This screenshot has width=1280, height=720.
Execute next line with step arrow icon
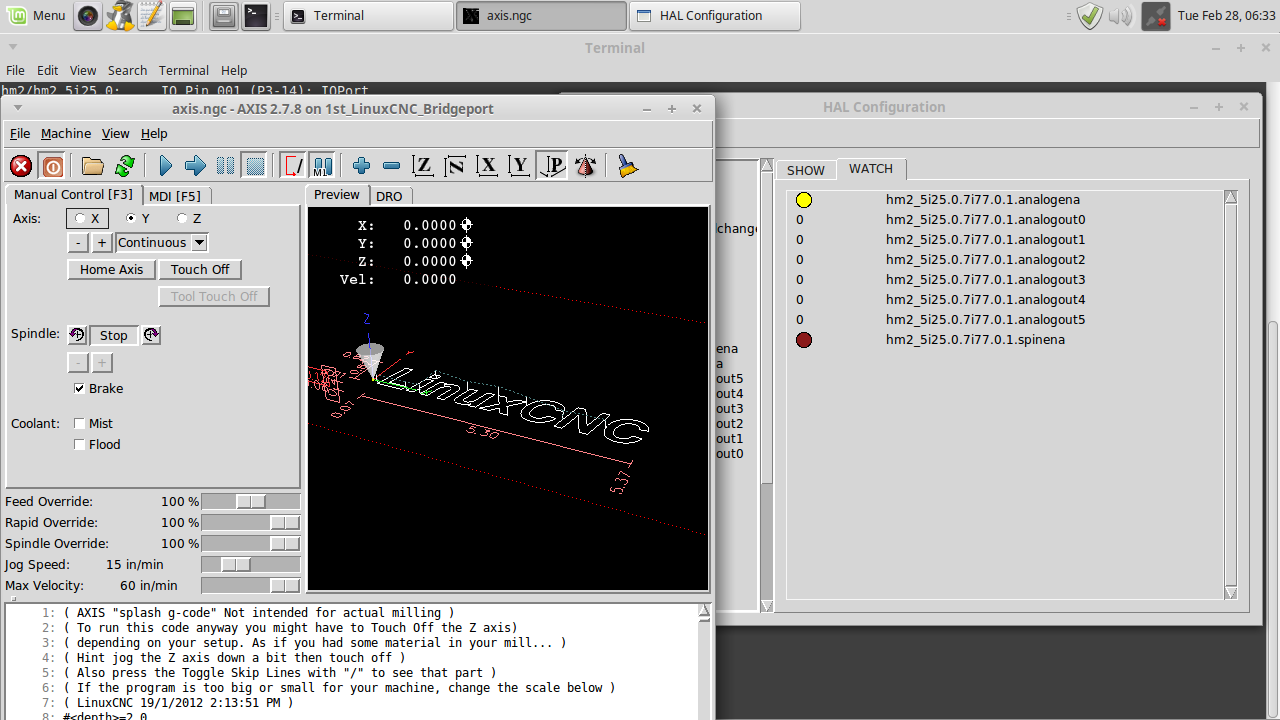coord(196,166)
